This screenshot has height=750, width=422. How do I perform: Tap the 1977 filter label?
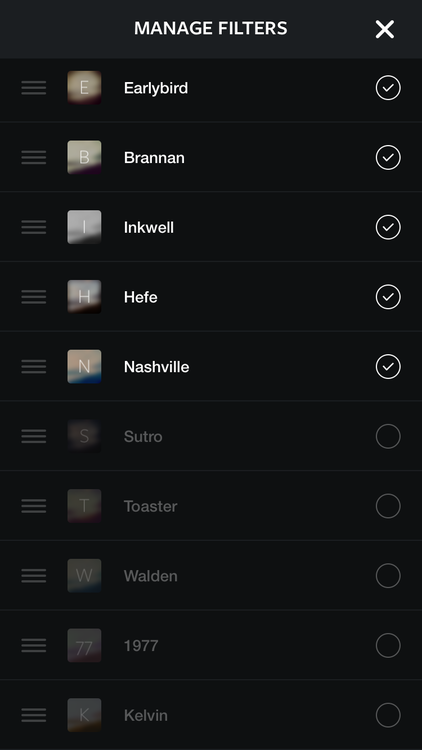tap(141, 646)
